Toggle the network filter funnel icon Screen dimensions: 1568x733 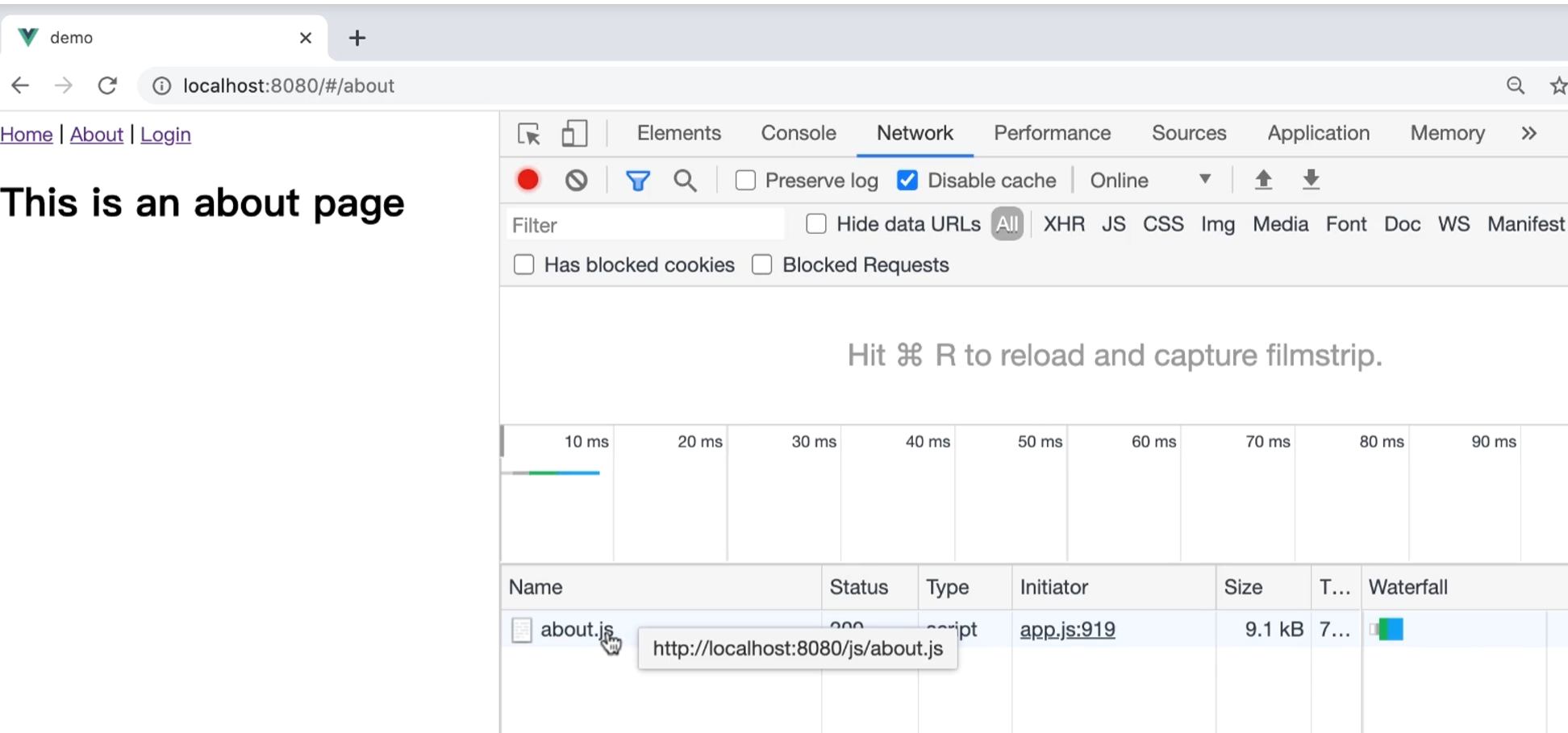coord(638,181)
